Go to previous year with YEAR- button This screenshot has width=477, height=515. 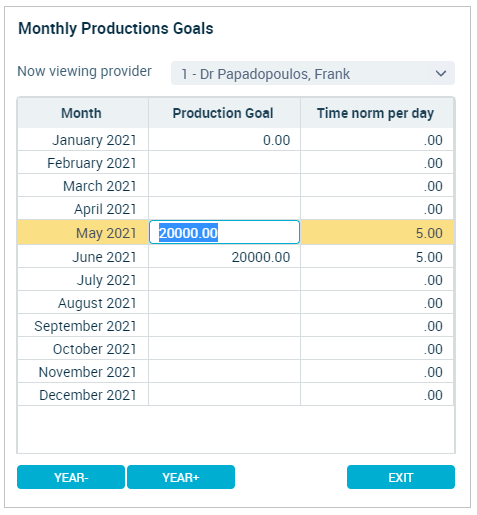pos(71,477)
